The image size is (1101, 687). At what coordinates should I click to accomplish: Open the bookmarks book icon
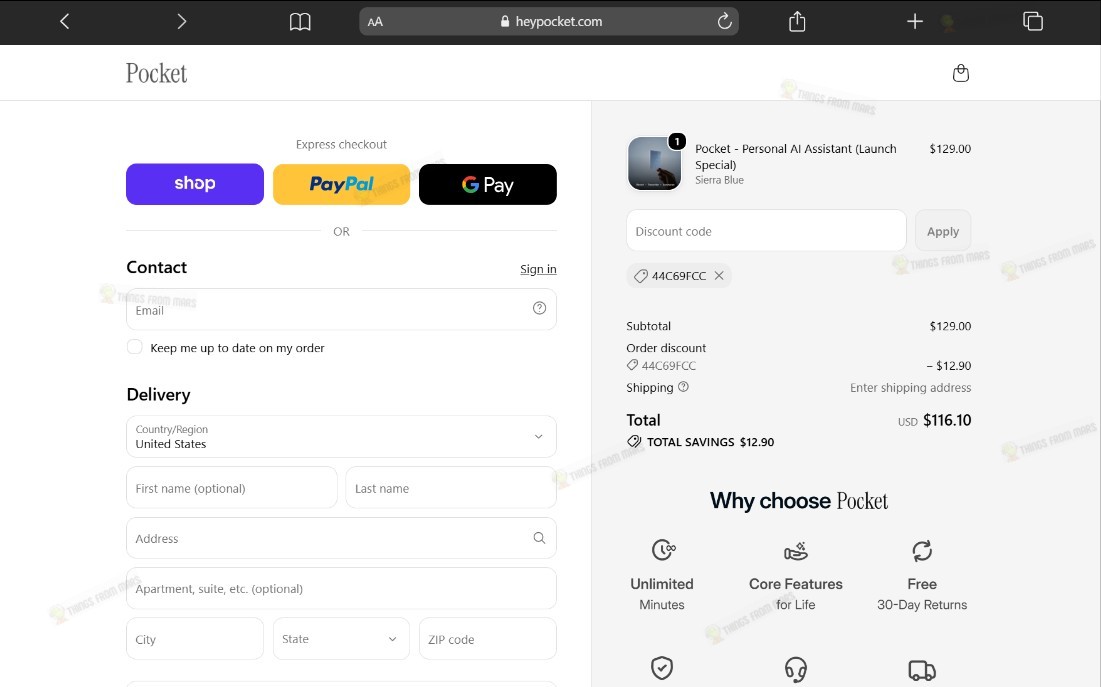300,22
